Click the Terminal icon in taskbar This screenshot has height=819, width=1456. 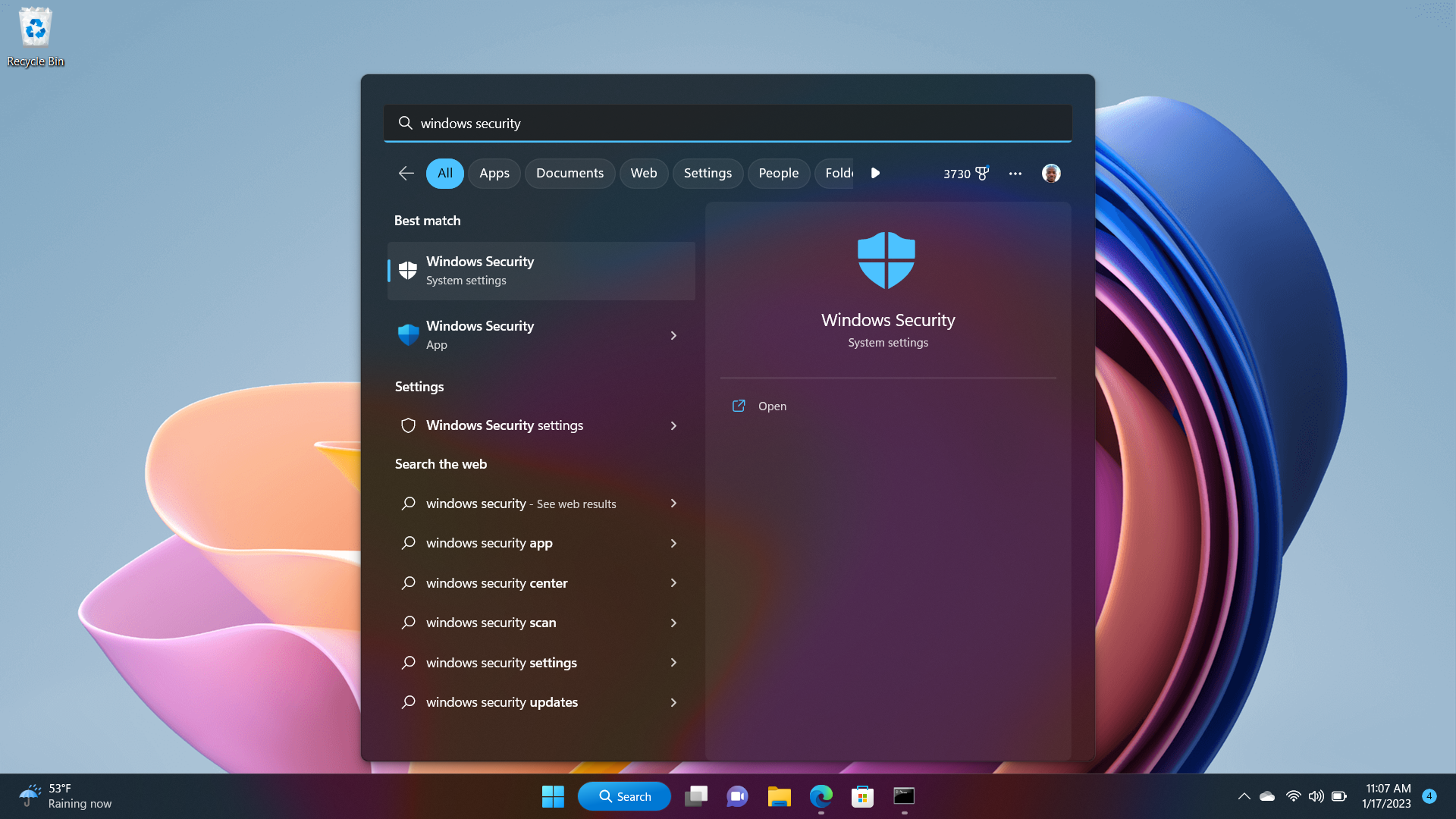coord(903,796)
